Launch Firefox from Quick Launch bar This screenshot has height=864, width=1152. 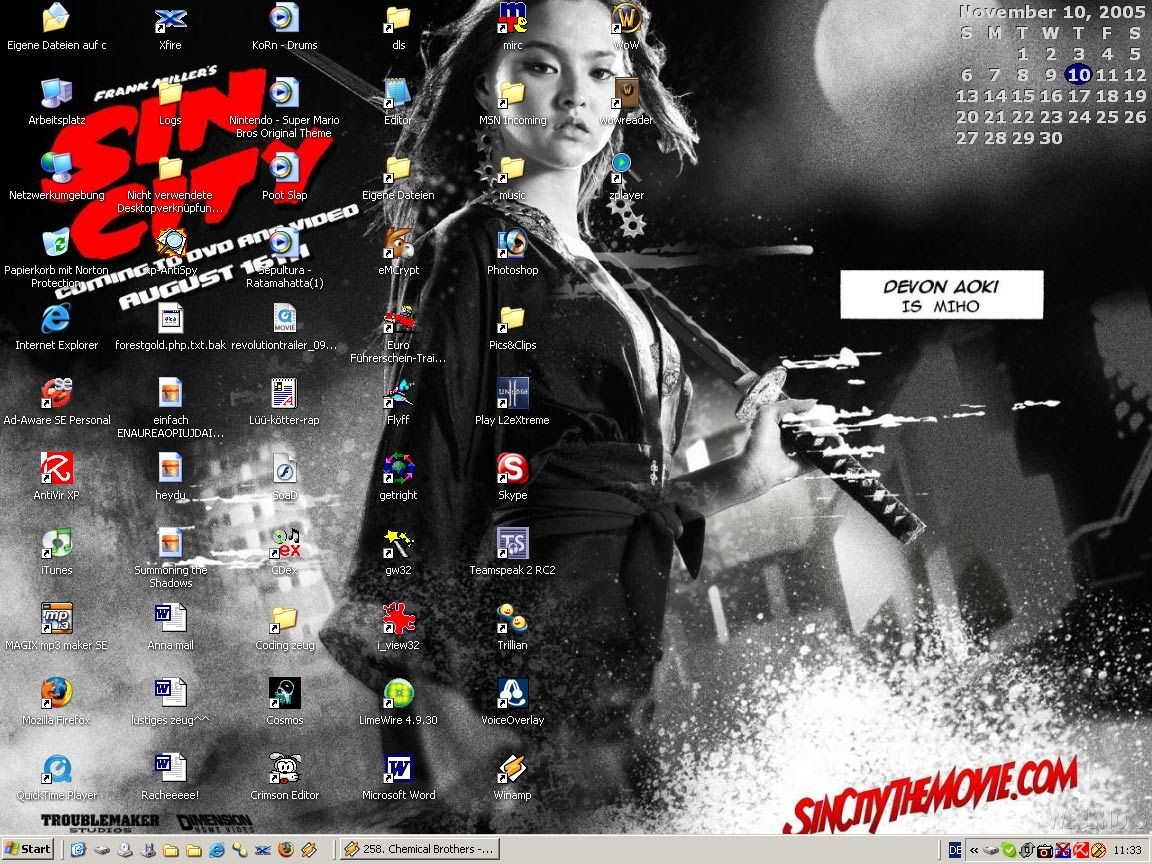coord(286,850)
